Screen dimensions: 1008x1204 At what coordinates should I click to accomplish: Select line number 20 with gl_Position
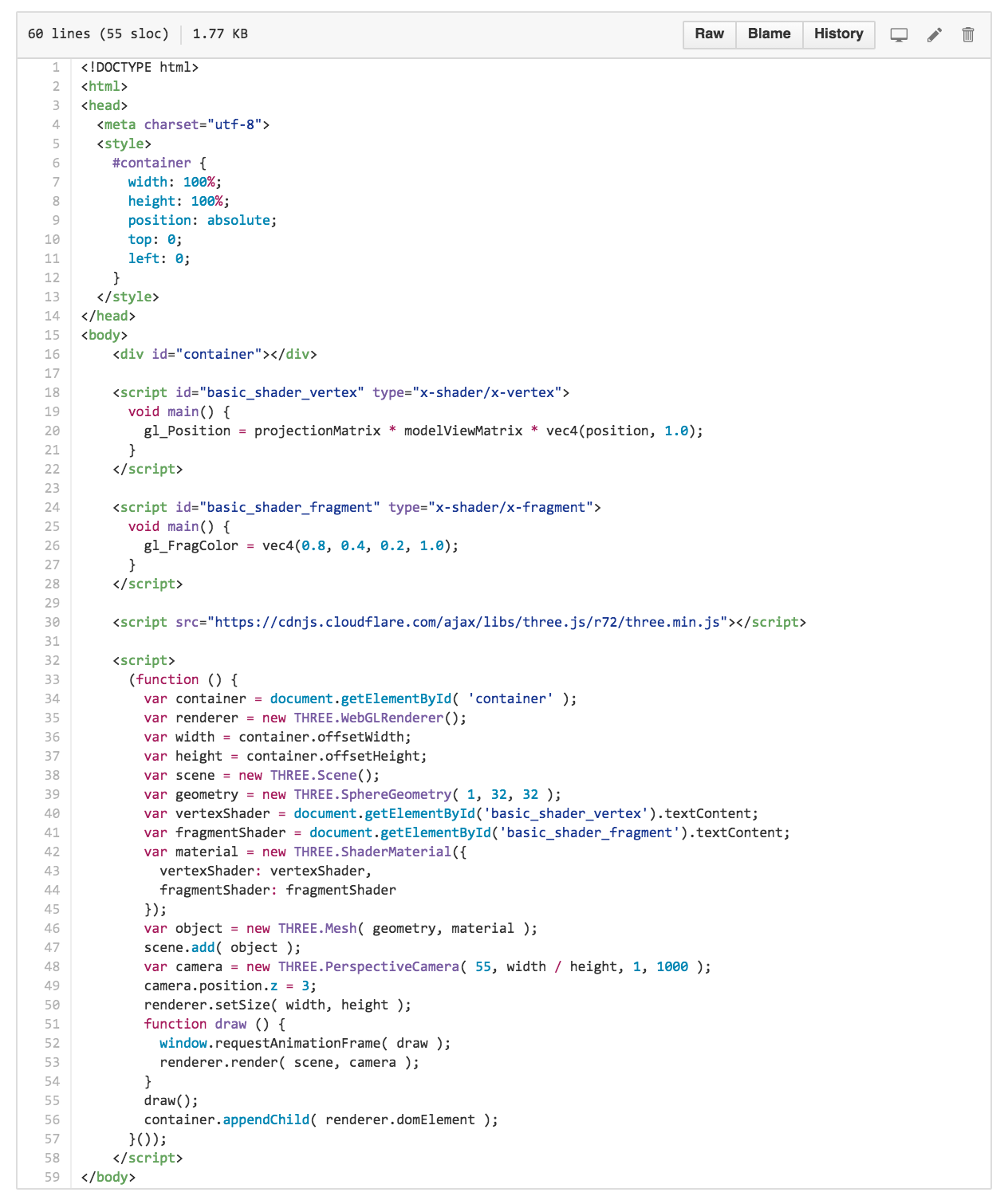pos(53,431)
